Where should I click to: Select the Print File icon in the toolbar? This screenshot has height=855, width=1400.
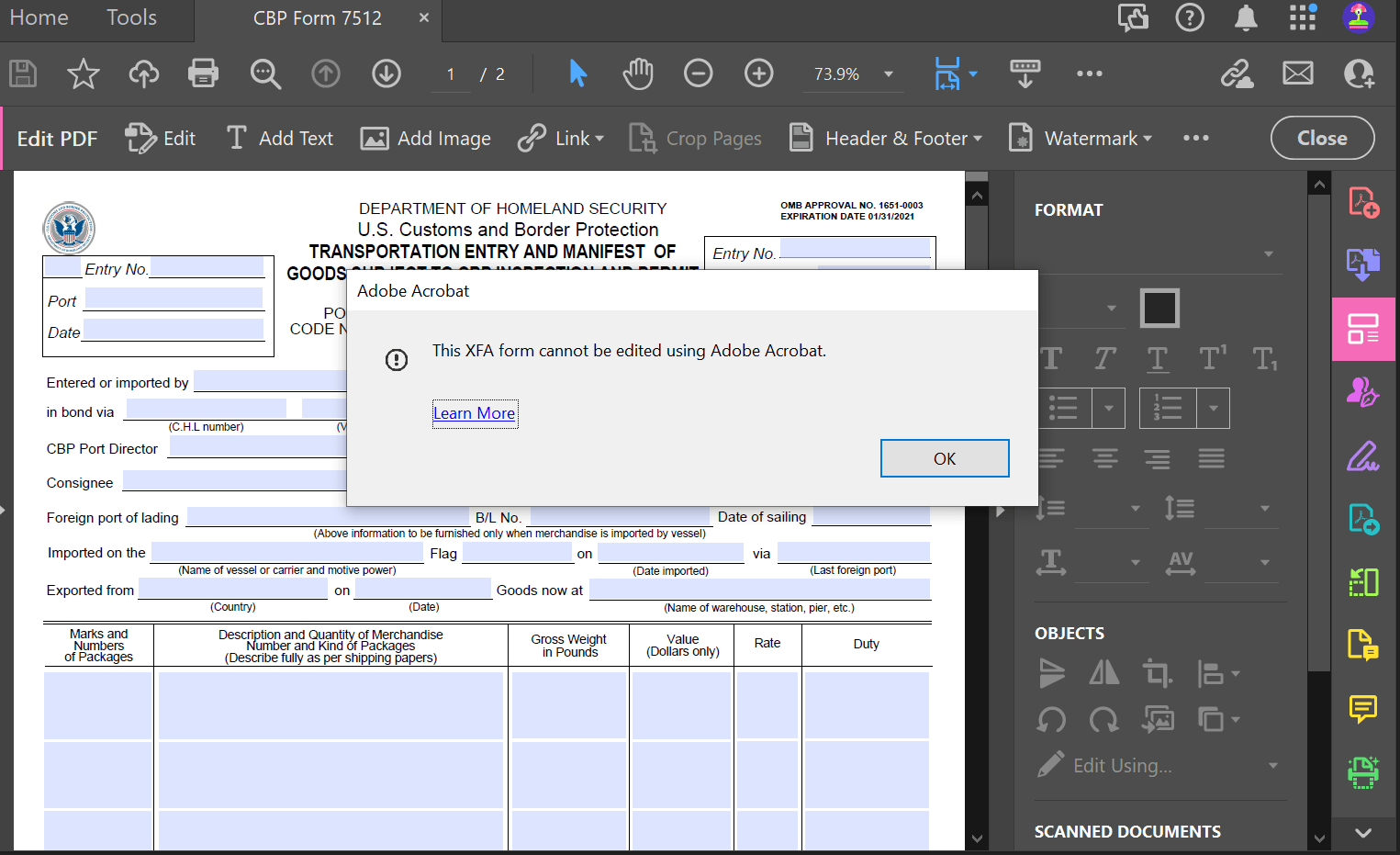coord(203,73)
